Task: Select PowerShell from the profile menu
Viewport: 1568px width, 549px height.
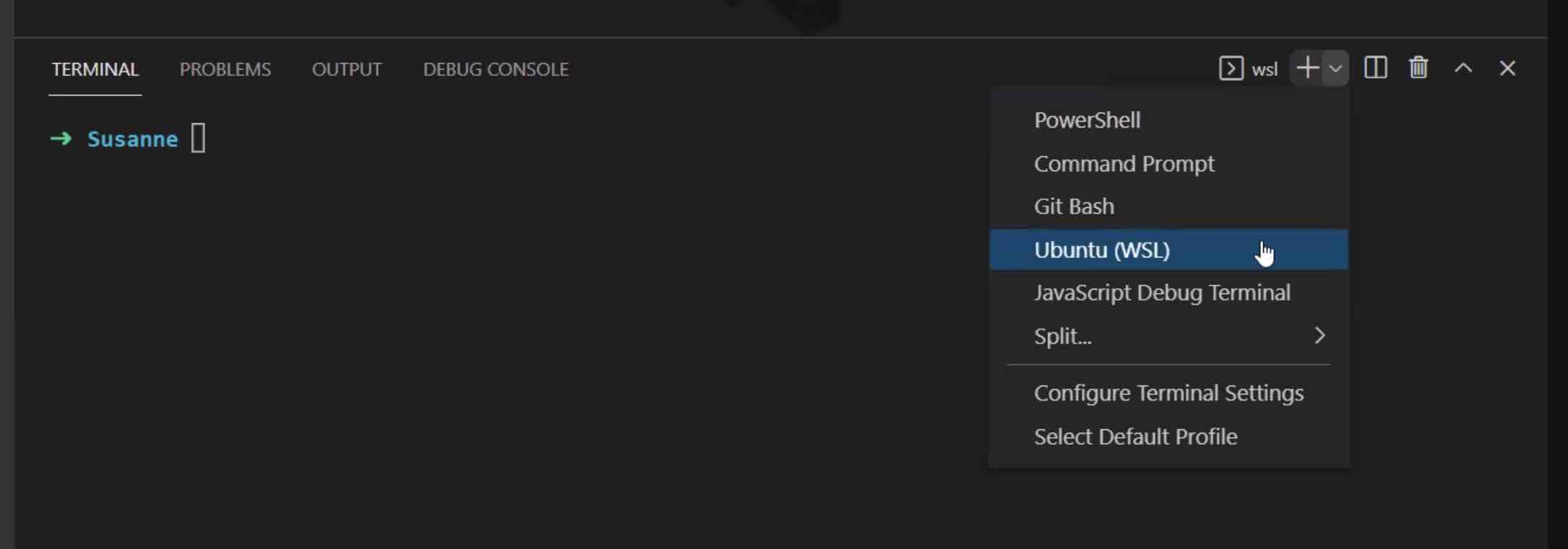Action: tap(1087, 120)
